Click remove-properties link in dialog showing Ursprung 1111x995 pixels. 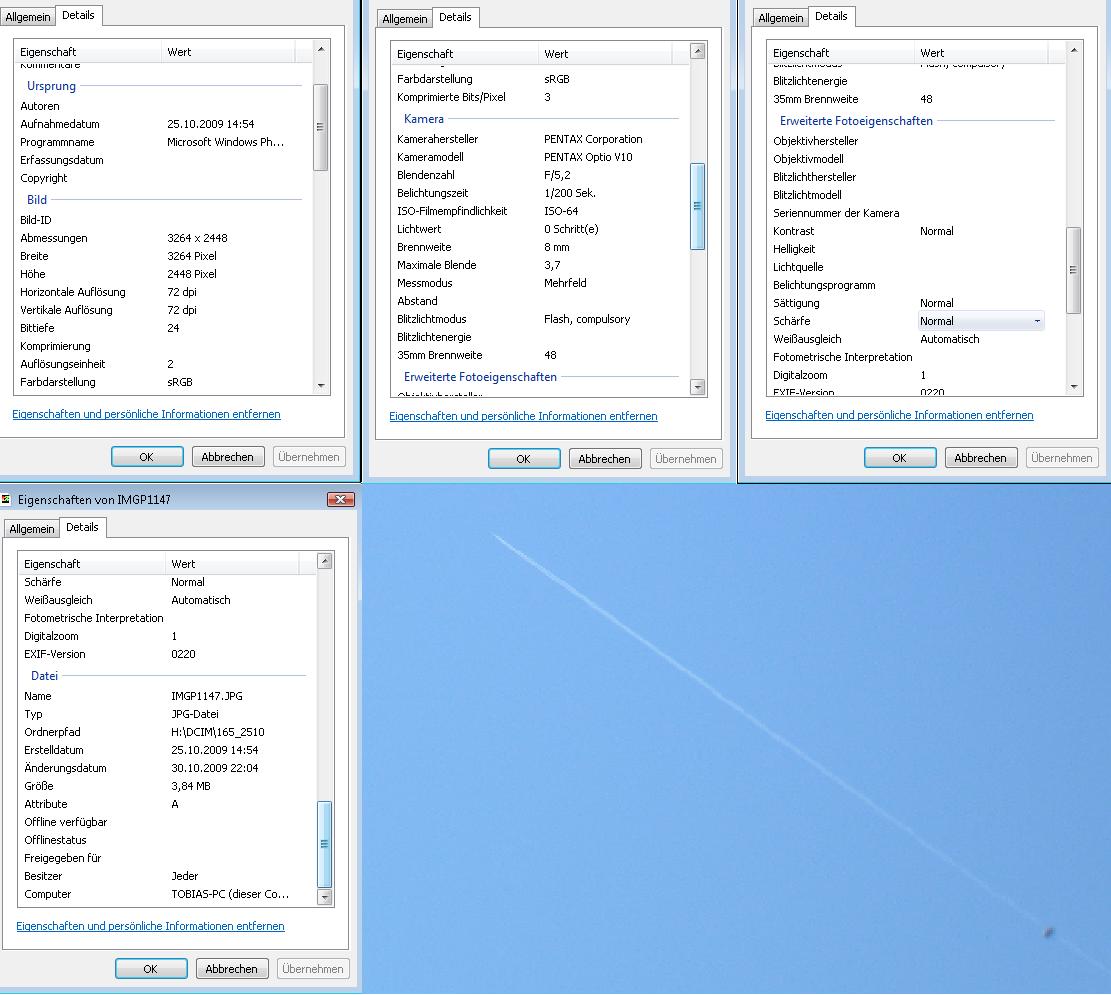[147, 415]
